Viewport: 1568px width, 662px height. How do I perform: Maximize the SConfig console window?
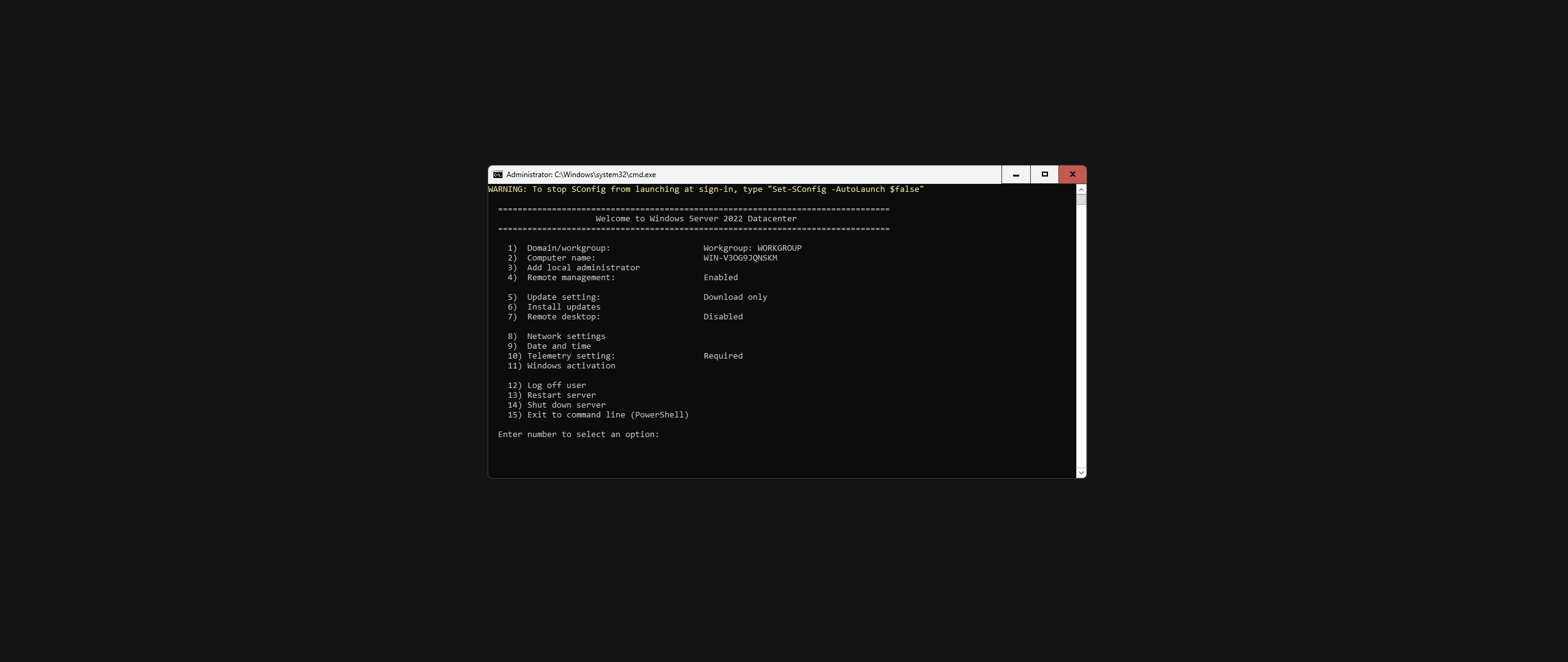(x=1045, y=175)
